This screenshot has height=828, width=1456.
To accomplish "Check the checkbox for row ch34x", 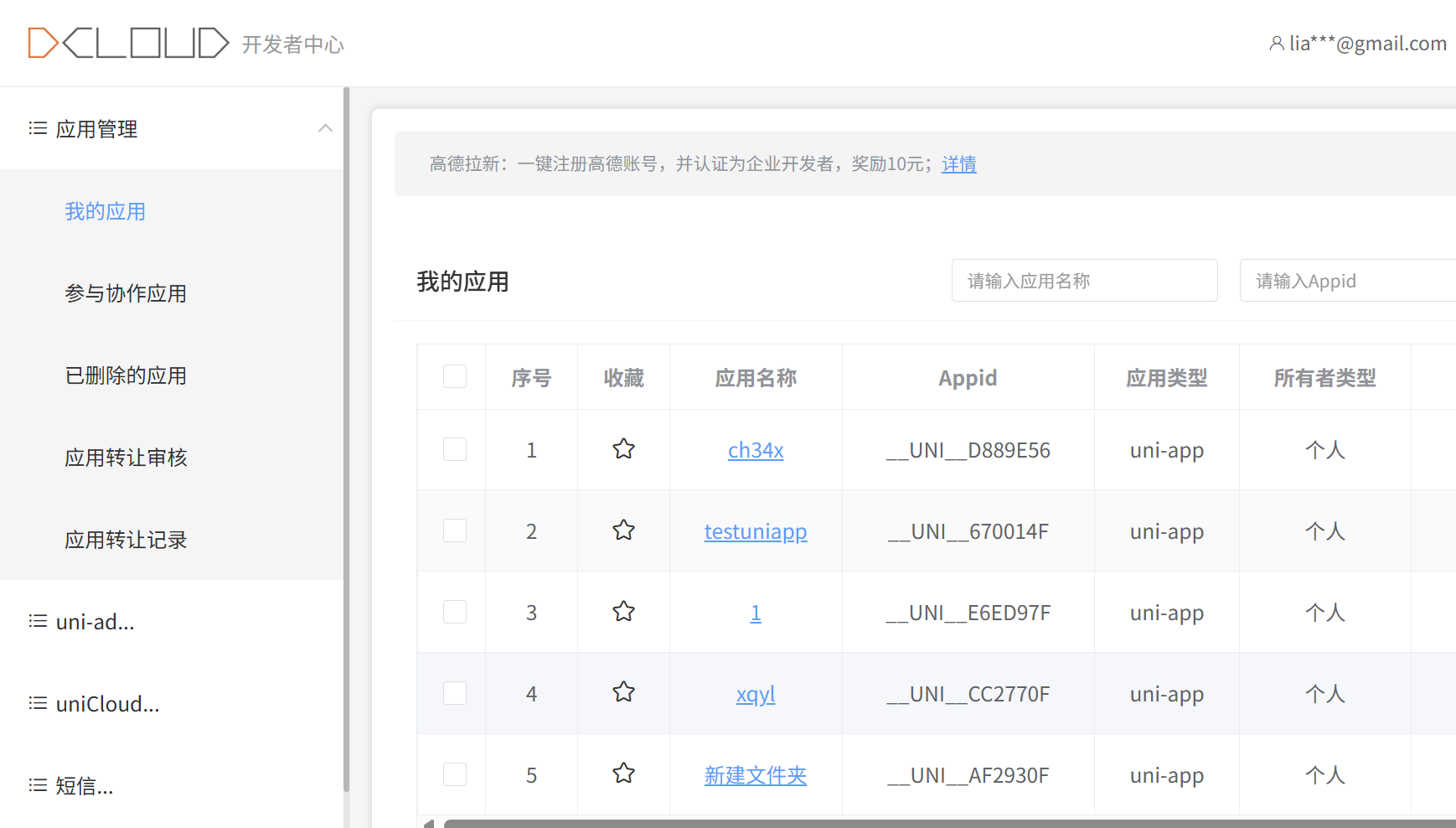I will [x=455, y=449].
